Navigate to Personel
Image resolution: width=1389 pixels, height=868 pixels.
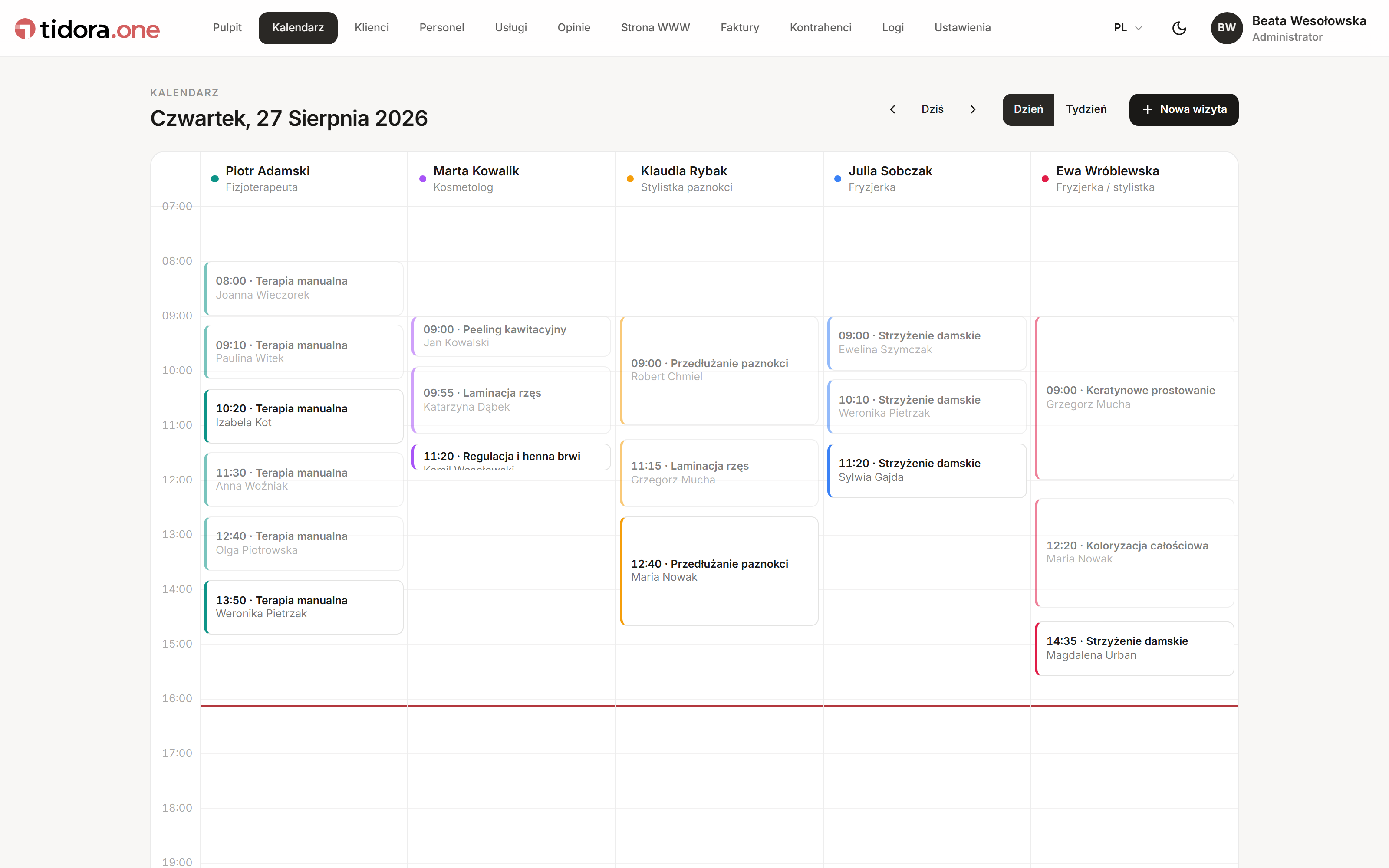[441, 28]
